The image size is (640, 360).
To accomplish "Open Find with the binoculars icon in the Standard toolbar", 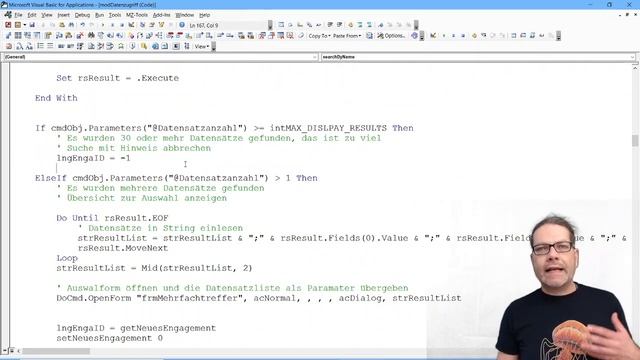I will point(71,25).
